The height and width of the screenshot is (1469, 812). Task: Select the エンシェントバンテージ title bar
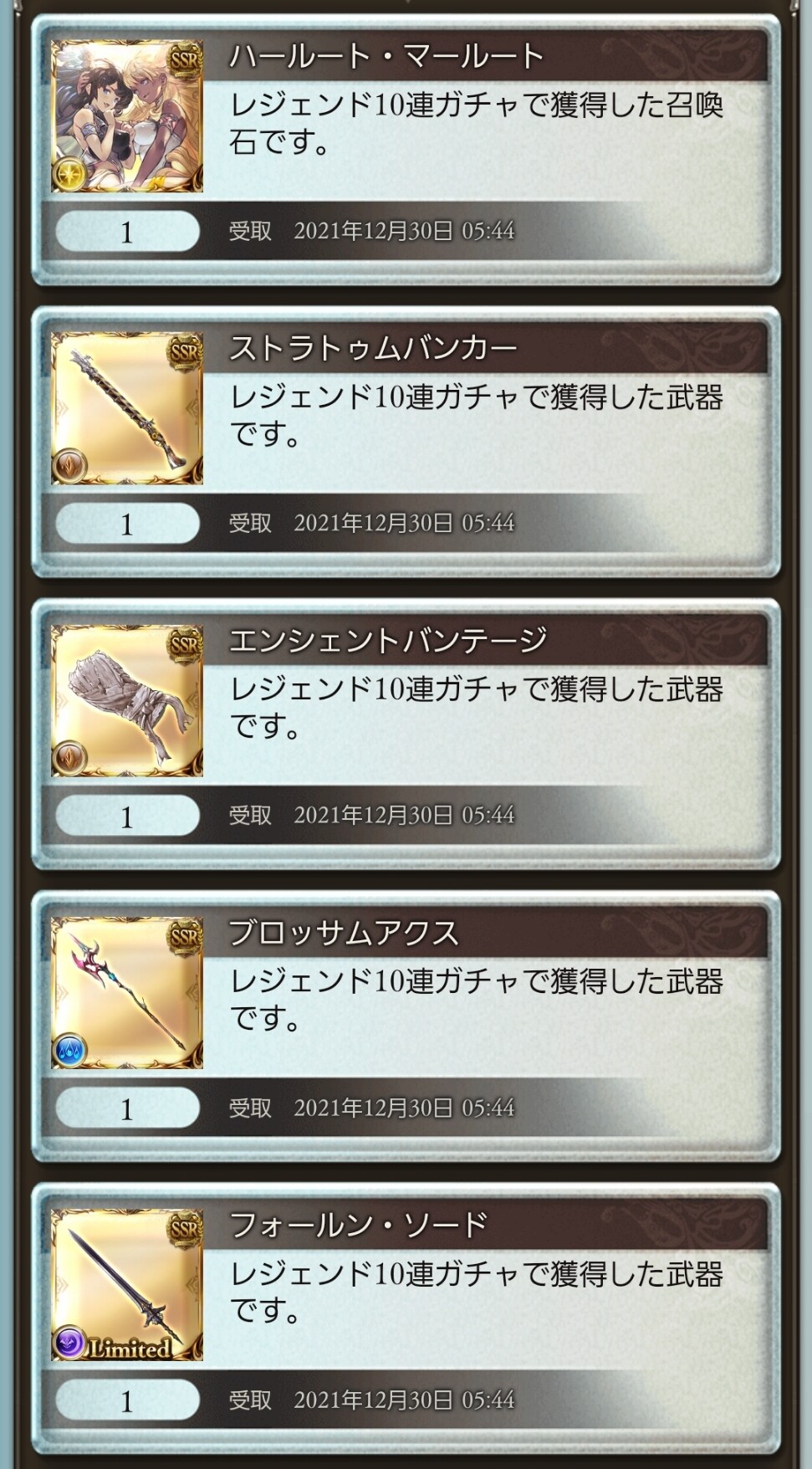click(x=487, y=641)
